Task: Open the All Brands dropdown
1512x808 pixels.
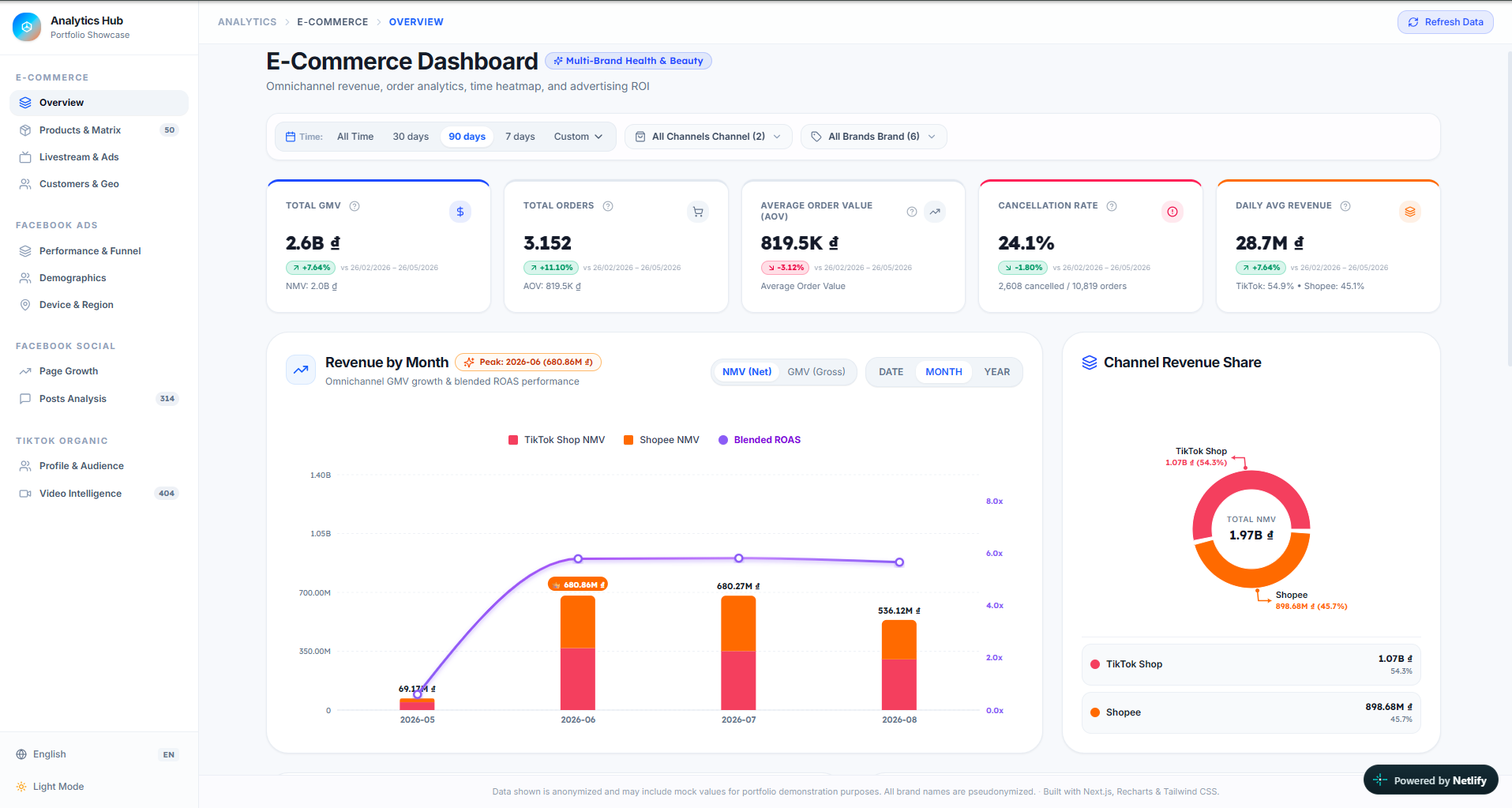Action: tap(874, 137)
